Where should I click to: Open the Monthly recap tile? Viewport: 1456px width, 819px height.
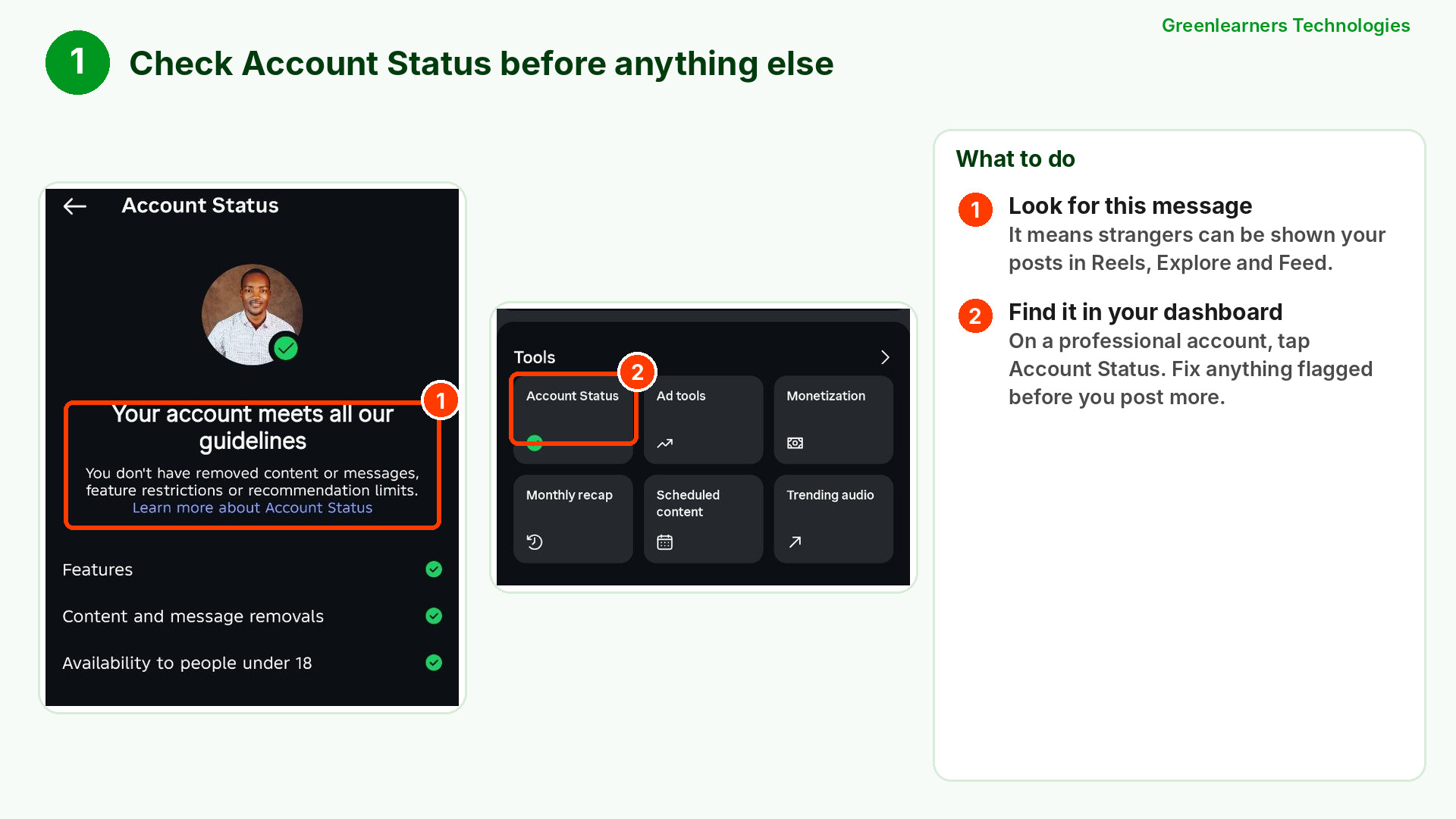tap(573, 519)
